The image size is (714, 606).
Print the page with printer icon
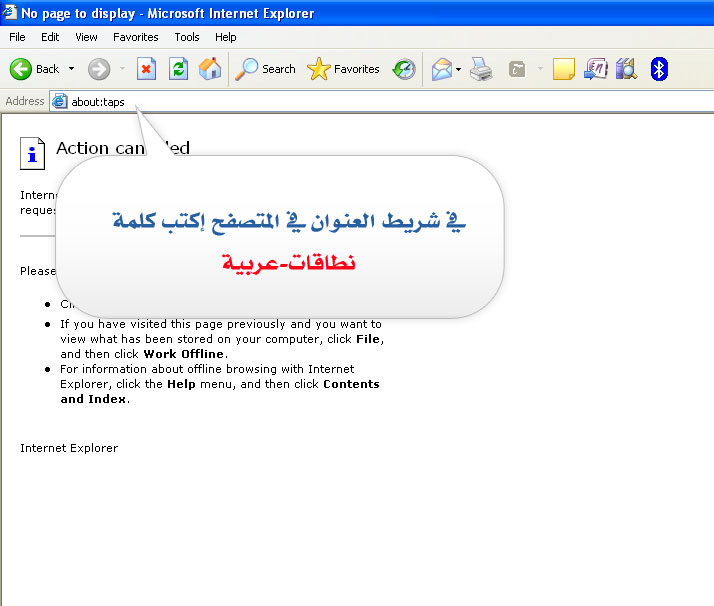[x=481, y=69]
